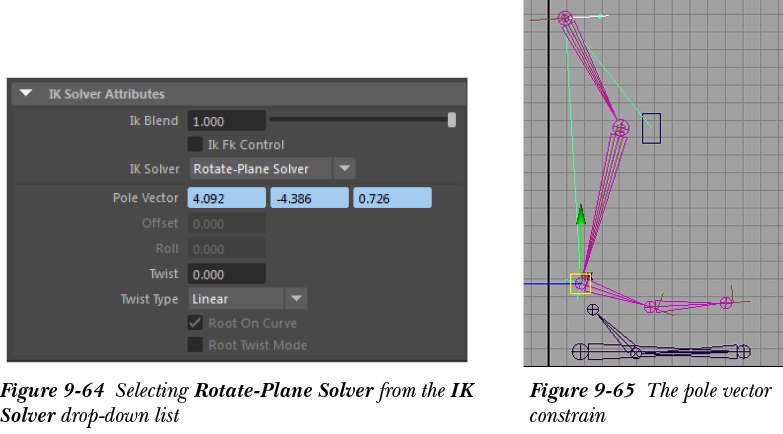Screen dimensions: 783x434
Task: Open the Twist Type Linear dropdown
Action: click(x=247, y=299)
